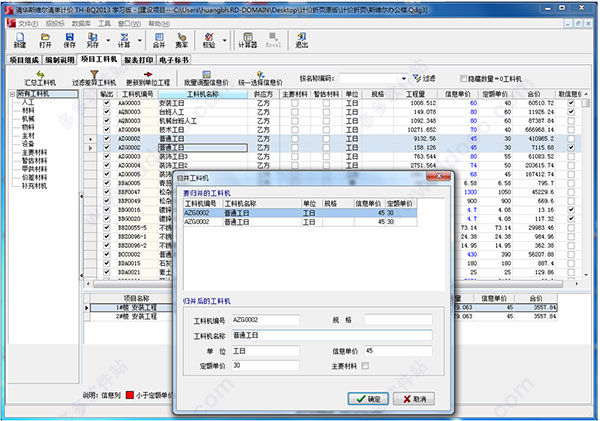Close the 归并工料机 dialog with its X button
The image size is (600, 421).
tap(438, 176)
